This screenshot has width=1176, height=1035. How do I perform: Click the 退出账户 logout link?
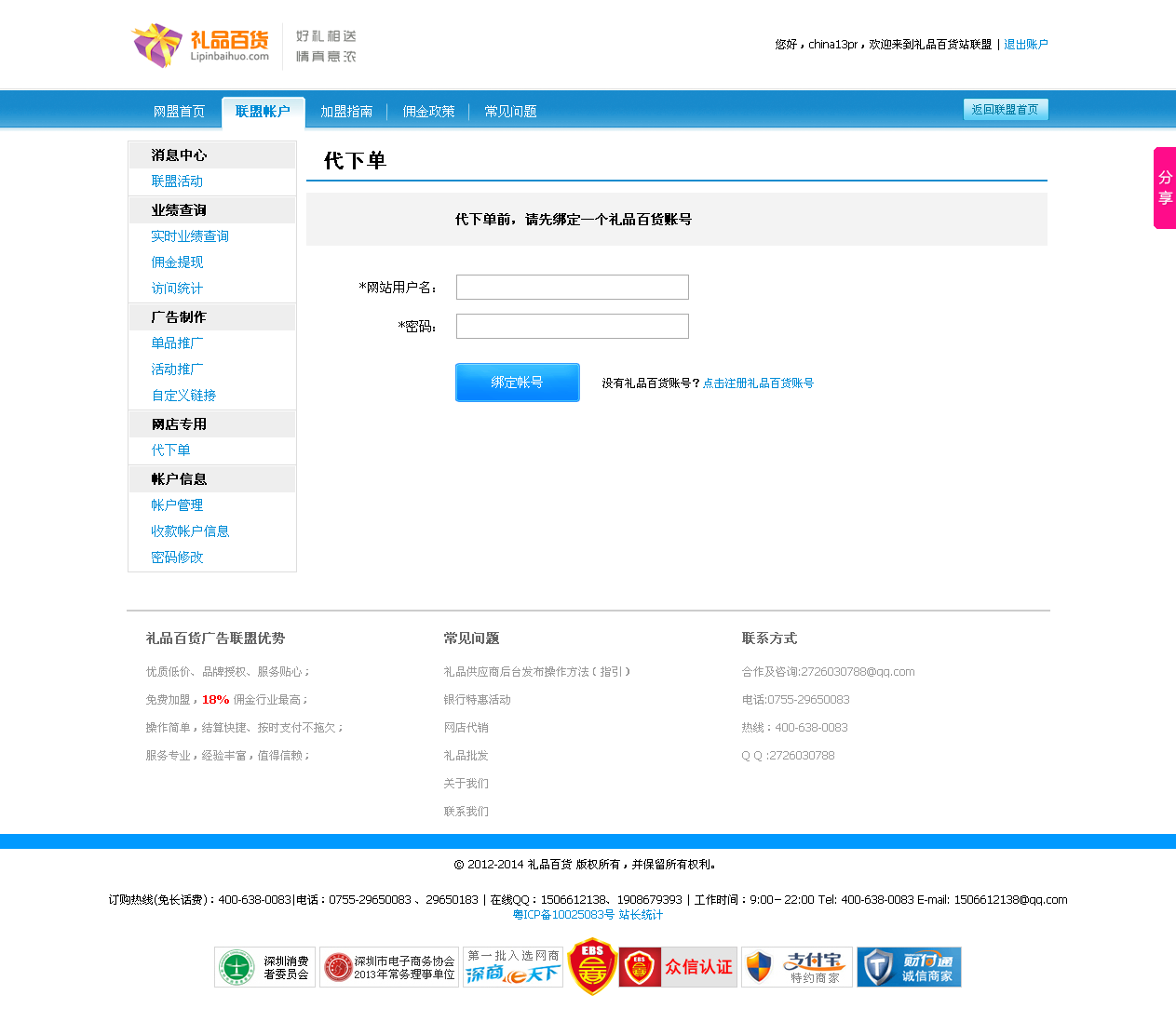pos(1026,45)
